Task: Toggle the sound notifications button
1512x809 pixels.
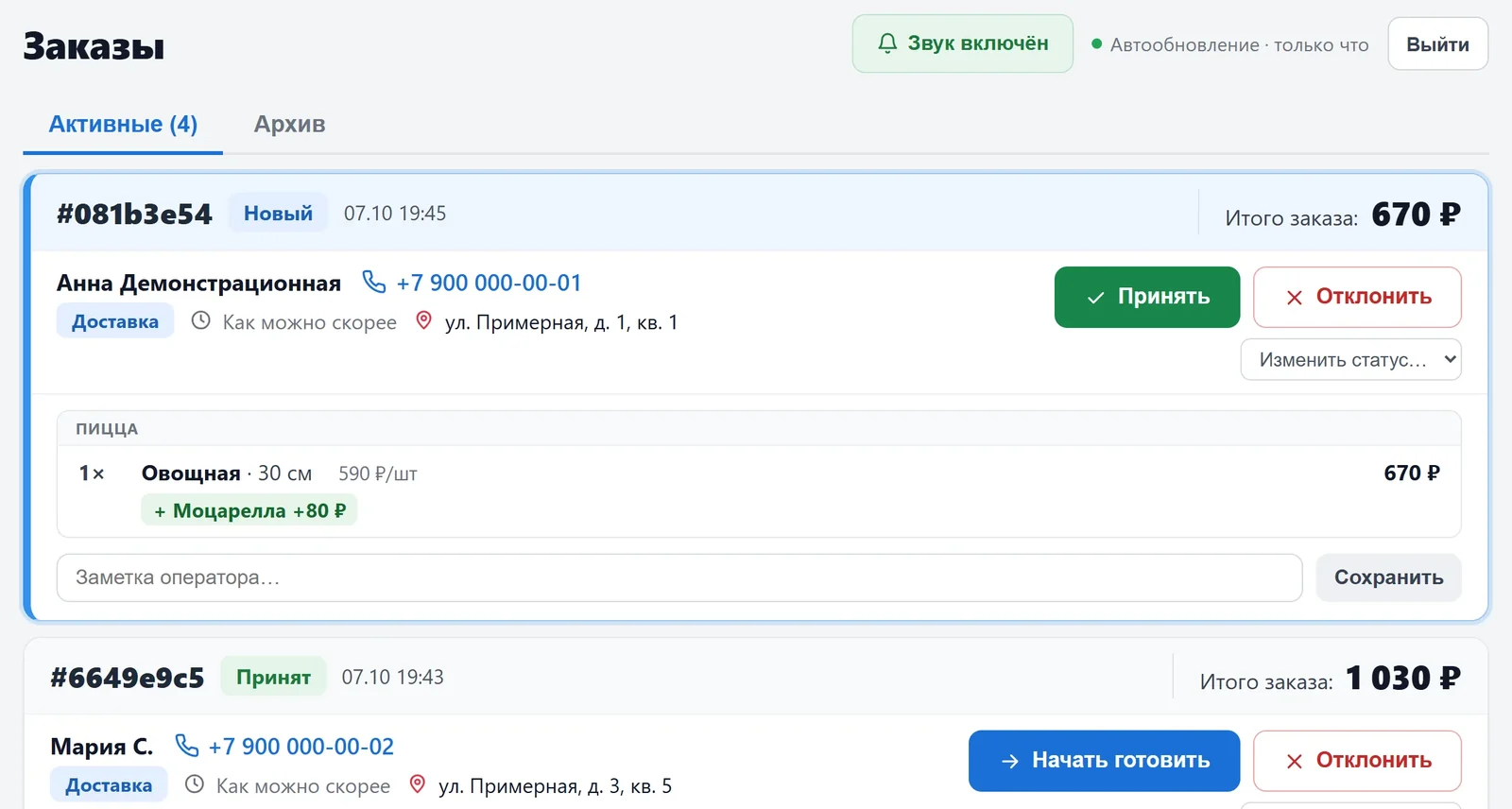Action: point(962,43)
